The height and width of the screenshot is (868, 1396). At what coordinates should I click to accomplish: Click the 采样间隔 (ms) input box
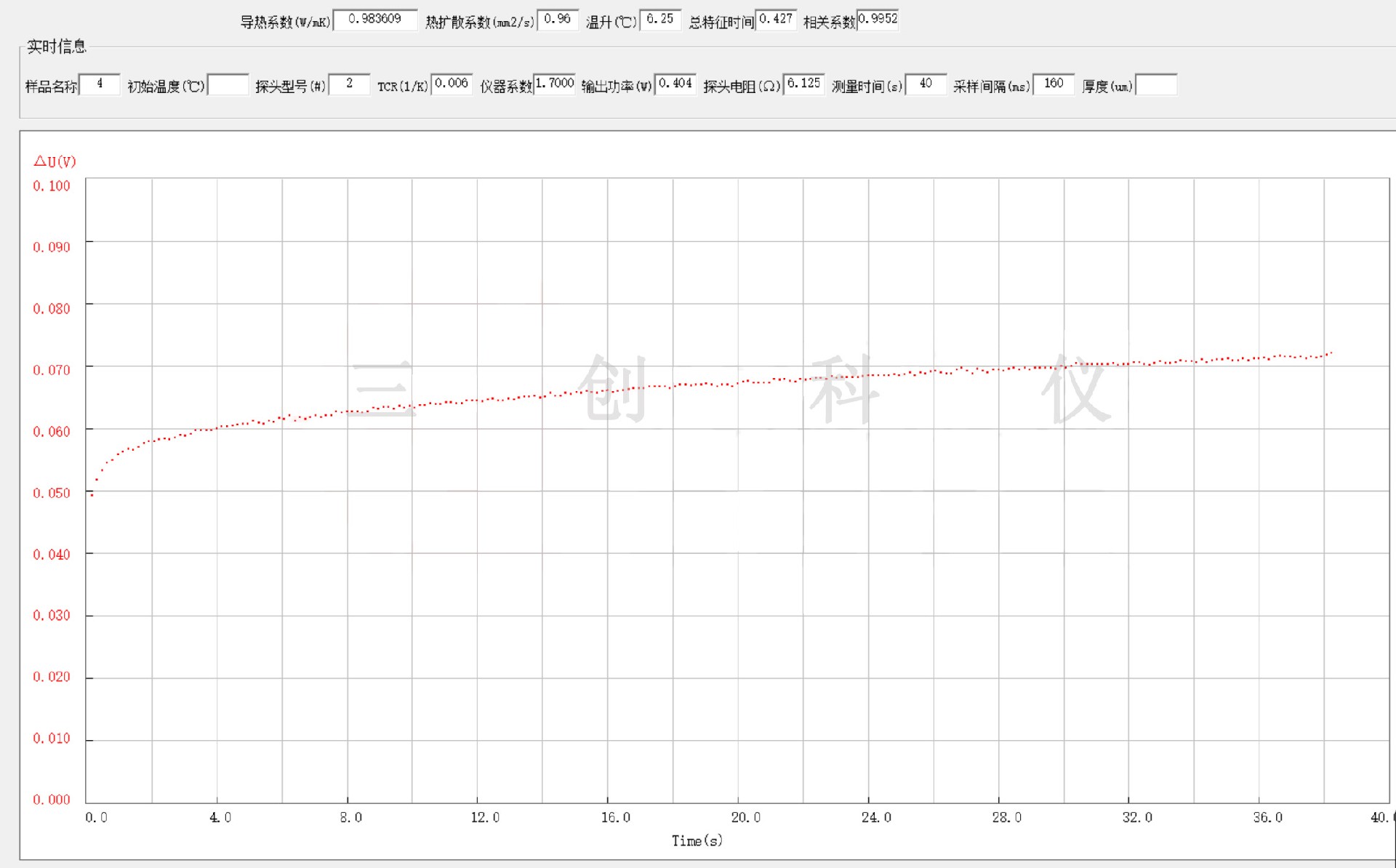[1054, 84]
